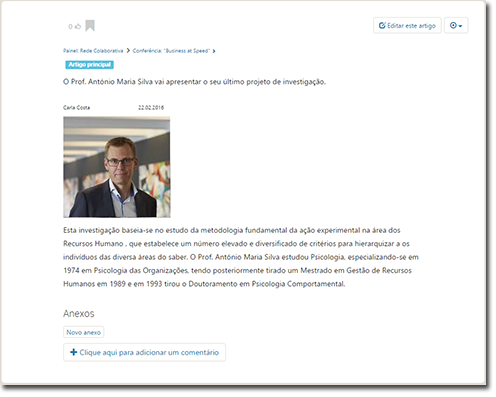Click the publication date 22.02.2016
This screenshot has width=496, height=397.
point(151,107)
